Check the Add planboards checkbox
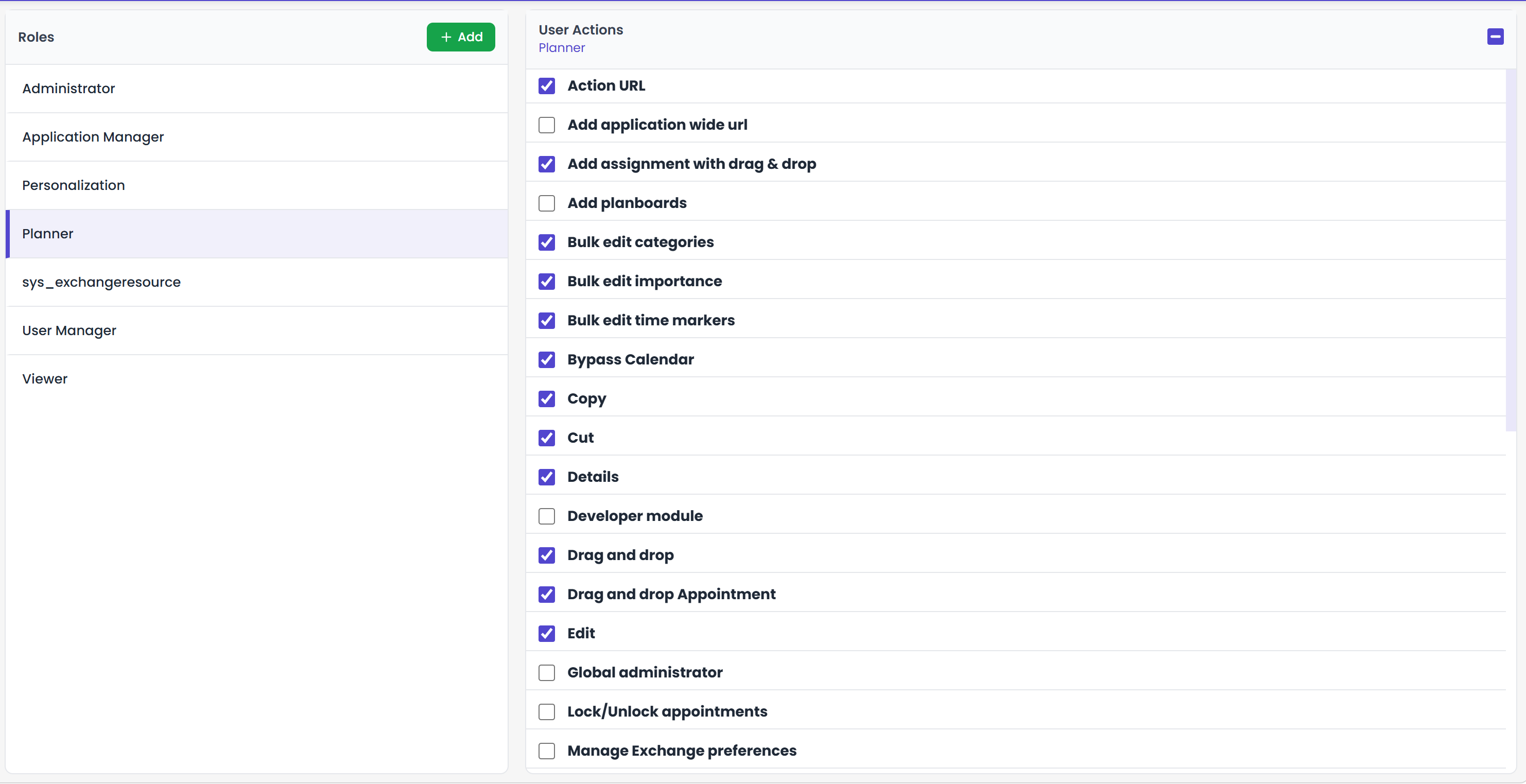This screenshot has height=784, width=1526. point(547,203)
